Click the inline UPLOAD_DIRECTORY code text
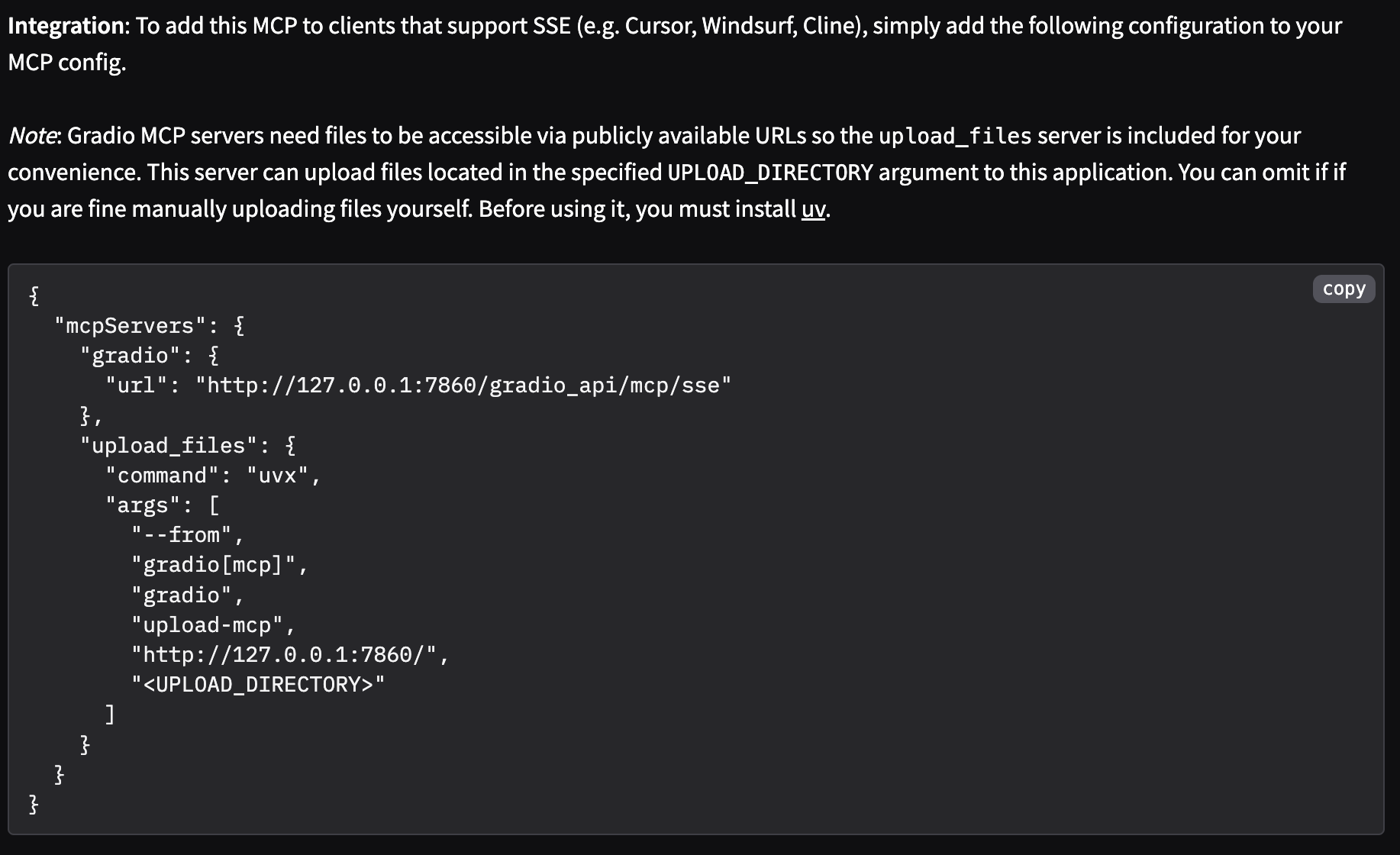 pyautogui.click(x=769, y=173)
